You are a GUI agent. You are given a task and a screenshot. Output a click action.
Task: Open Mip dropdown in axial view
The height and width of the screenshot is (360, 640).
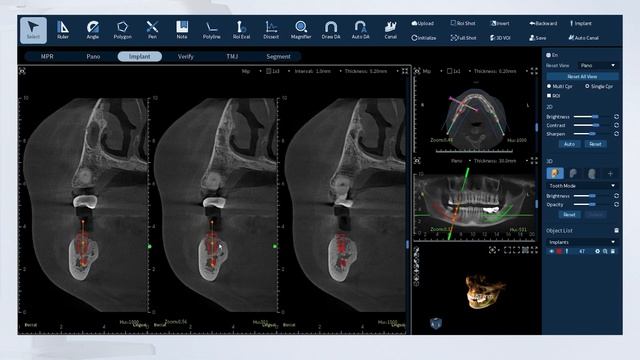pyautogui.click(x=433, y=71)
